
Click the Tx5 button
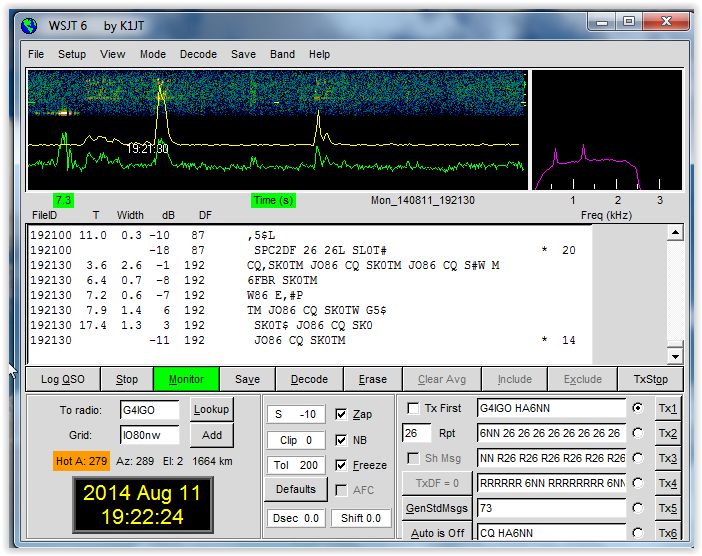tap(668, 508)
